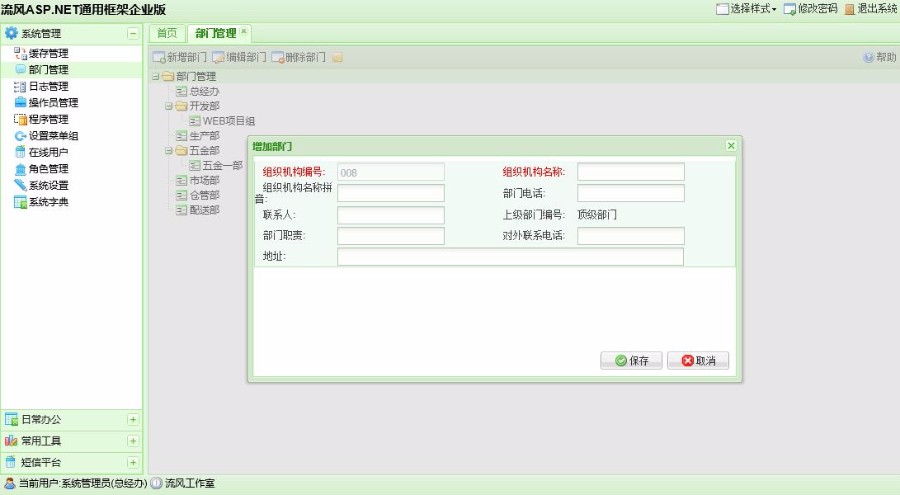Click the current user avatar icon
900x495 pixels.
[10, 483]
